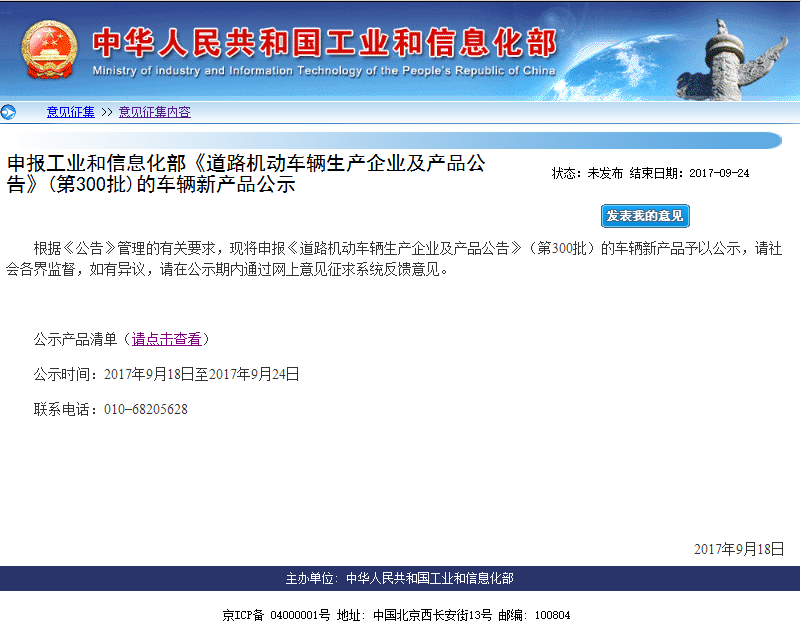The image size is (801, 624).
Task: Click the blue arrow icon beside the breadcrumb
Action: pos(8,111)
